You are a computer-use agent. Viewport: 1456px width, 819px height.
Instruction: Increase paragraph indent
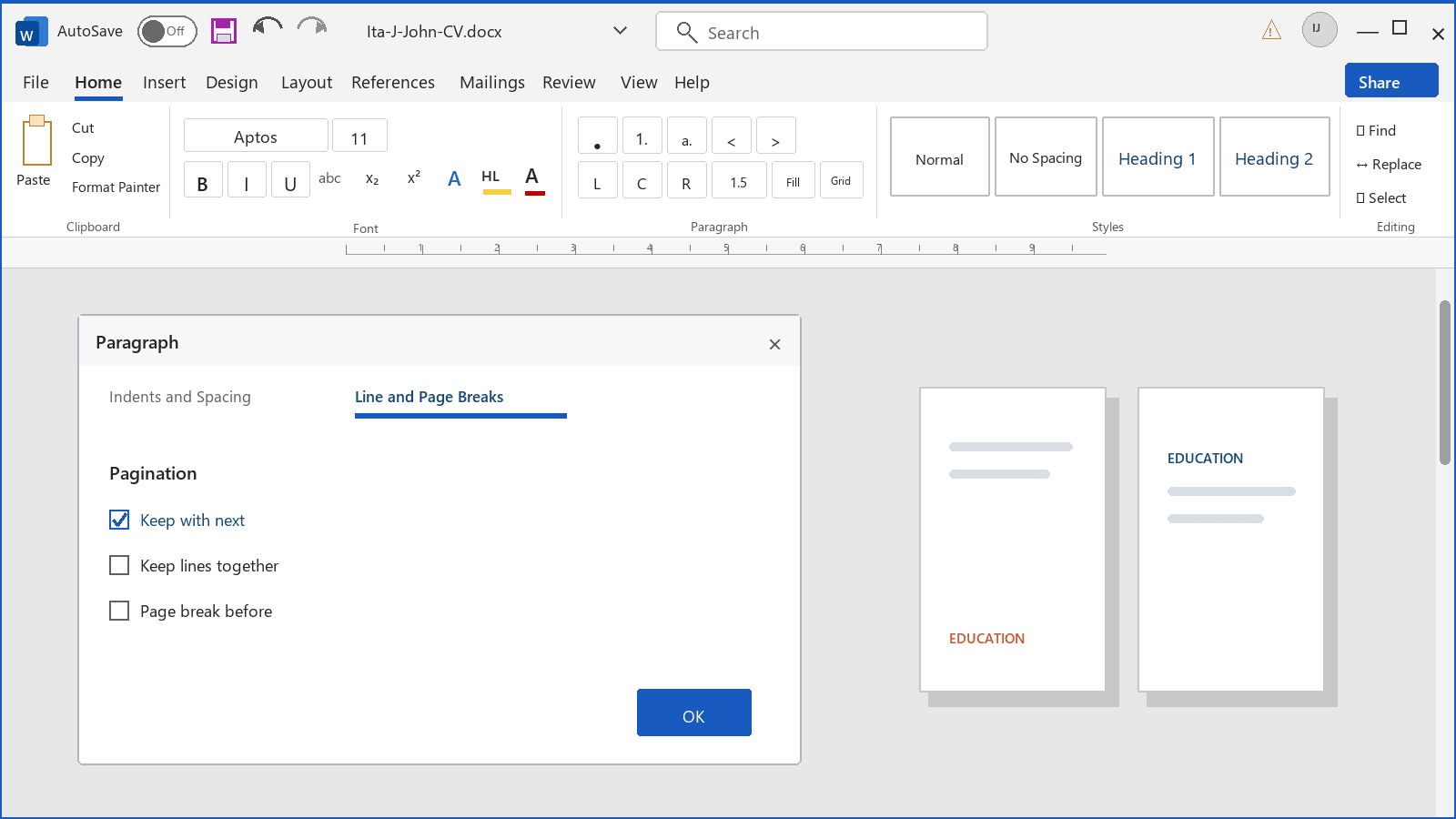pos(776,136)
